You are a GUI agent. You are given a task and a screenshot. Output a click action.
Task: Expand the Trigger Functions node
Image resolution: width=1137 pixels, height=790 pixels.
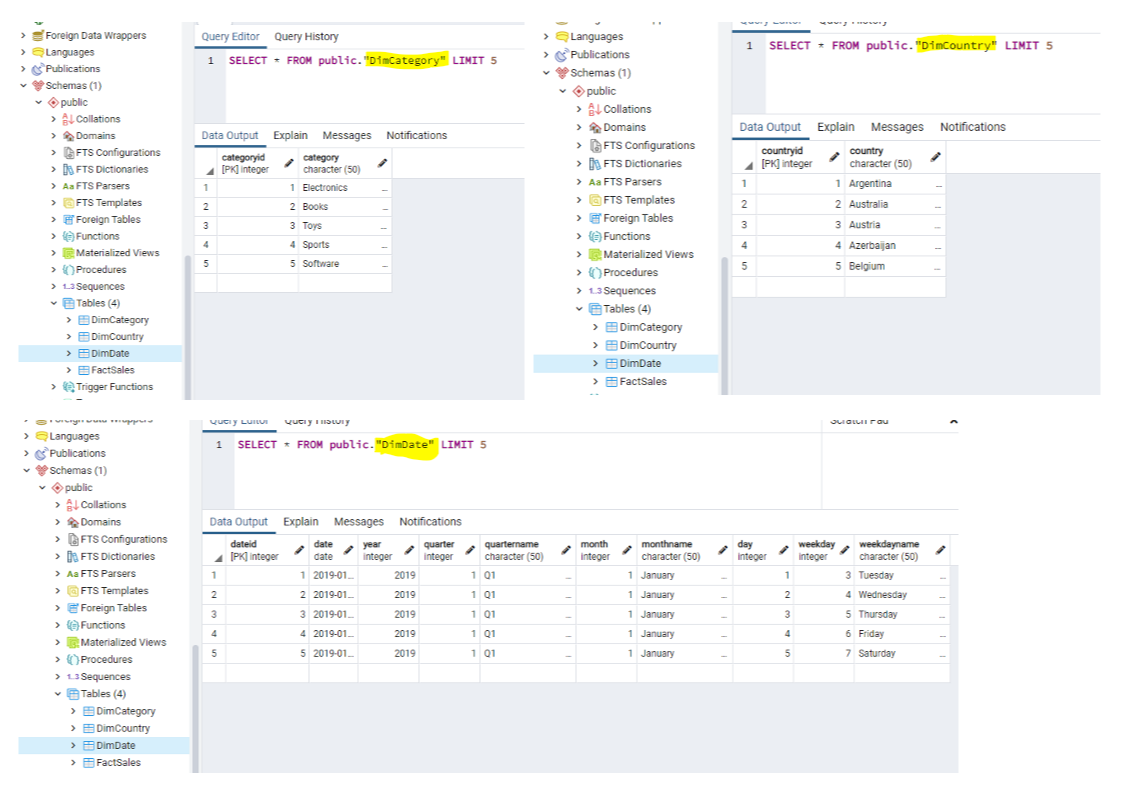54,387
